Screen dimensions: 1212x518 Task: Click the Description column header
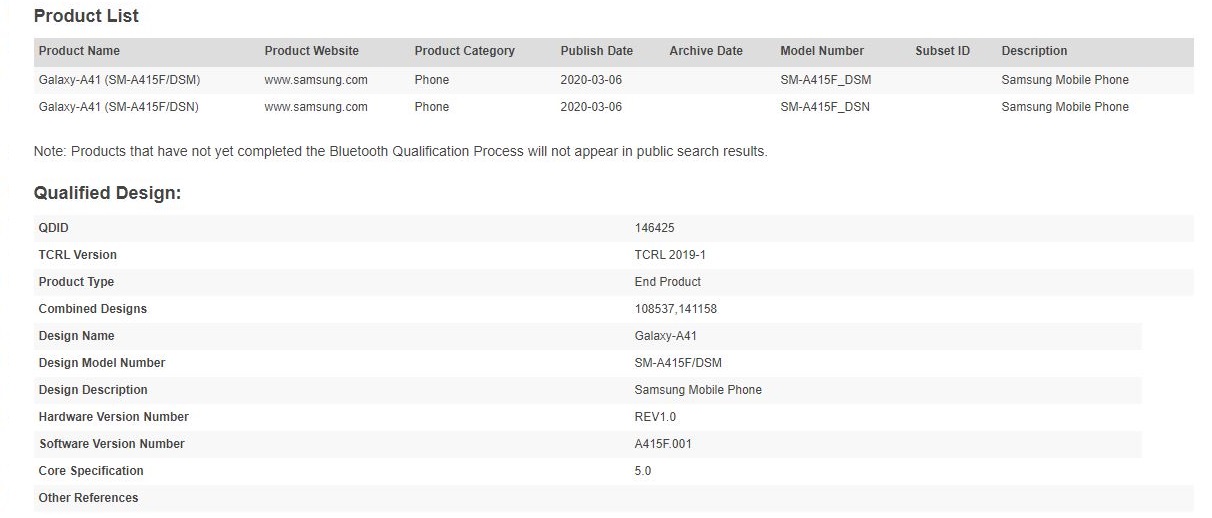tap(1034, 51)
